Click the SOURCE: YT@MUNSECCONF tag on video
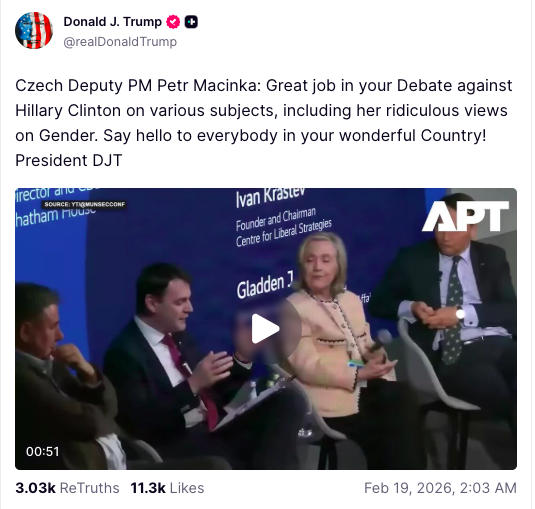This screenshot has height=509, width=535. [85, 204]
